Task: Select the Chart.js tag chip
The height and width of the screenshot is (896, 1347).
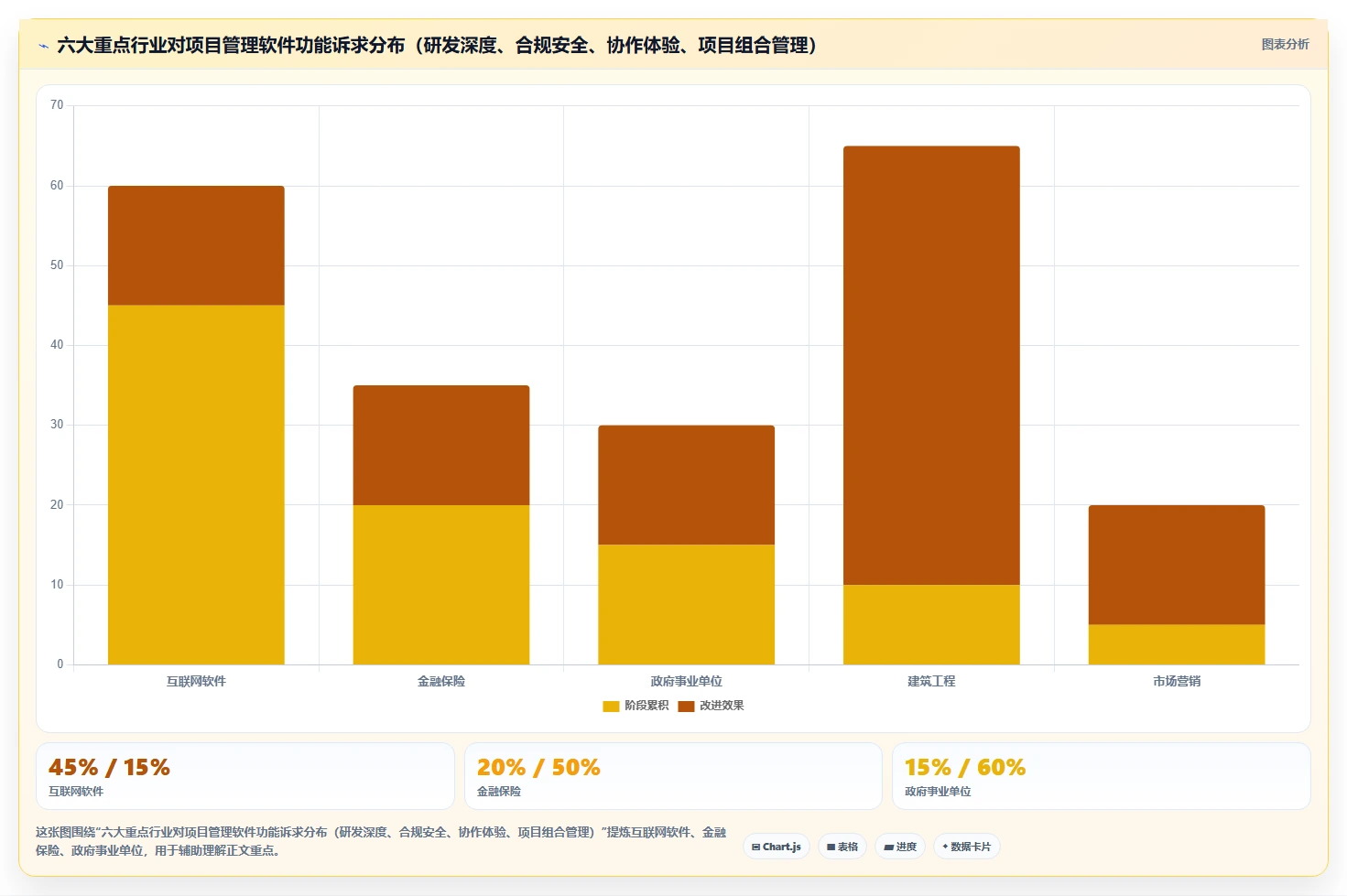Action: pos(777,847)
